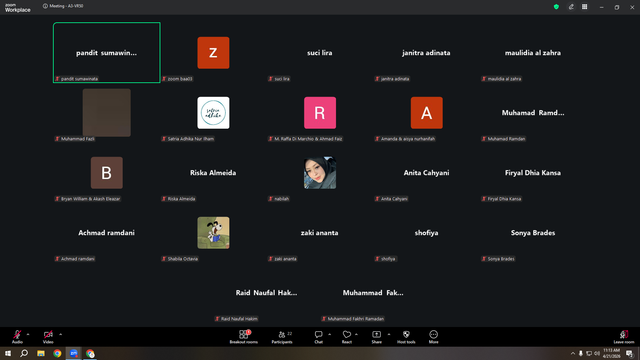Open the More options menu

pyautogui.click(x=433, y=337)
